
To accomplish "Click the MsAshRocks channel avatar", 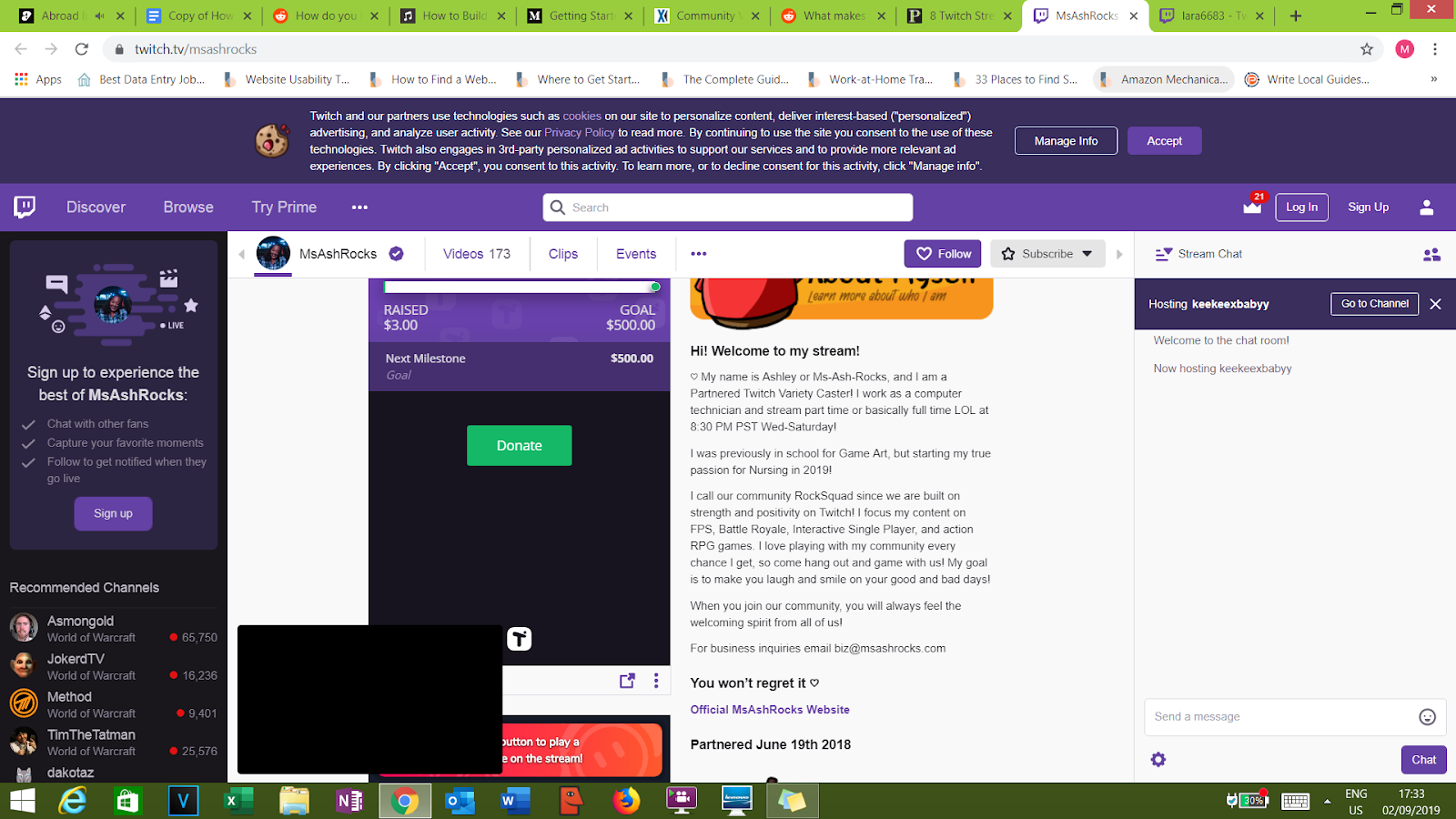I will click(273, 253).
